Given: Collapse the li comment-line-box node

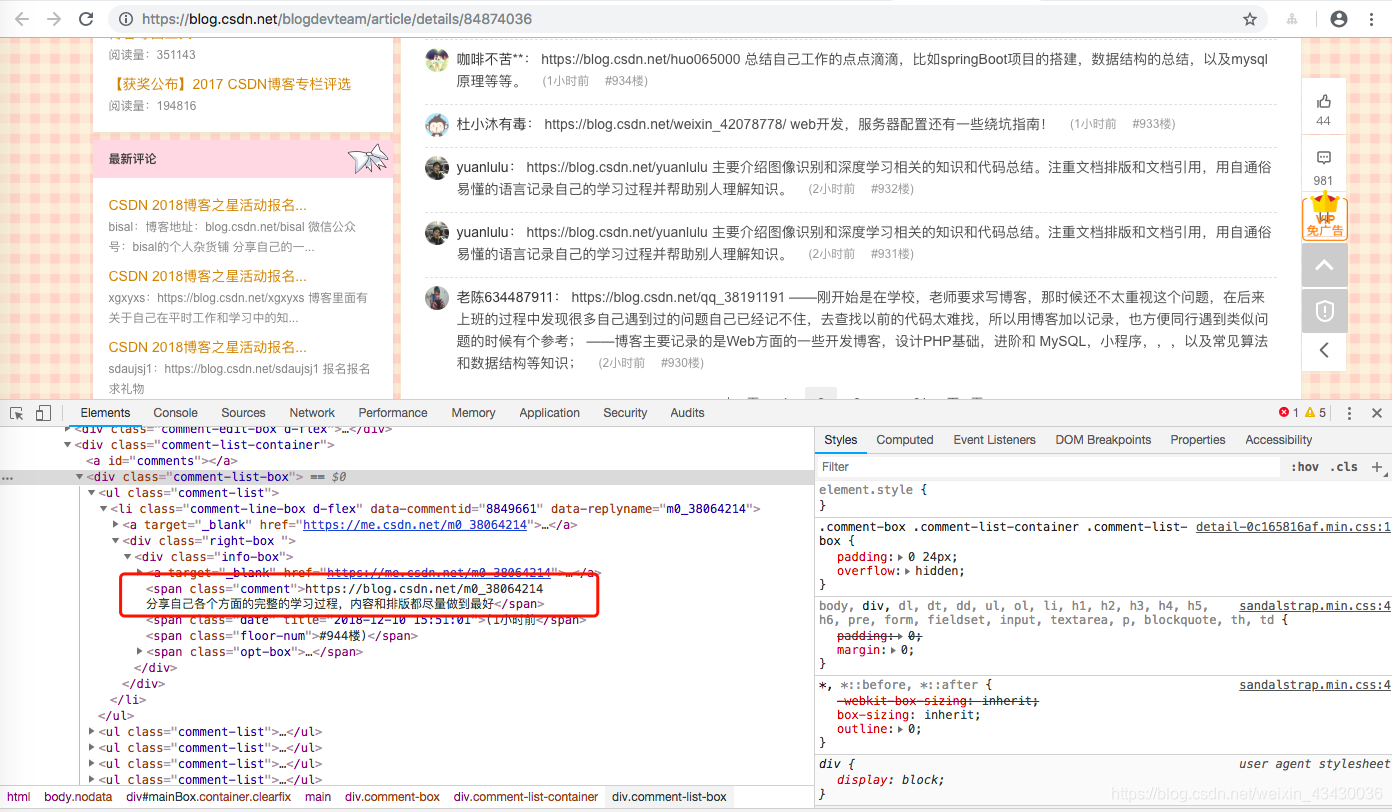Looking at the screenshot, I should coord(104,509).
